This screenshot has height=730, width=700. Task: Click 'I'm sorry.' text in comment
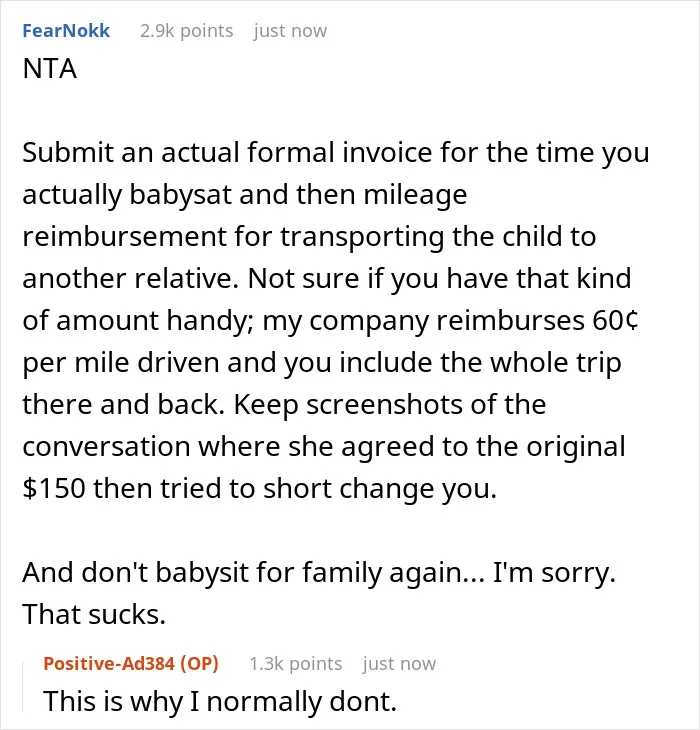tap(554, 572)
